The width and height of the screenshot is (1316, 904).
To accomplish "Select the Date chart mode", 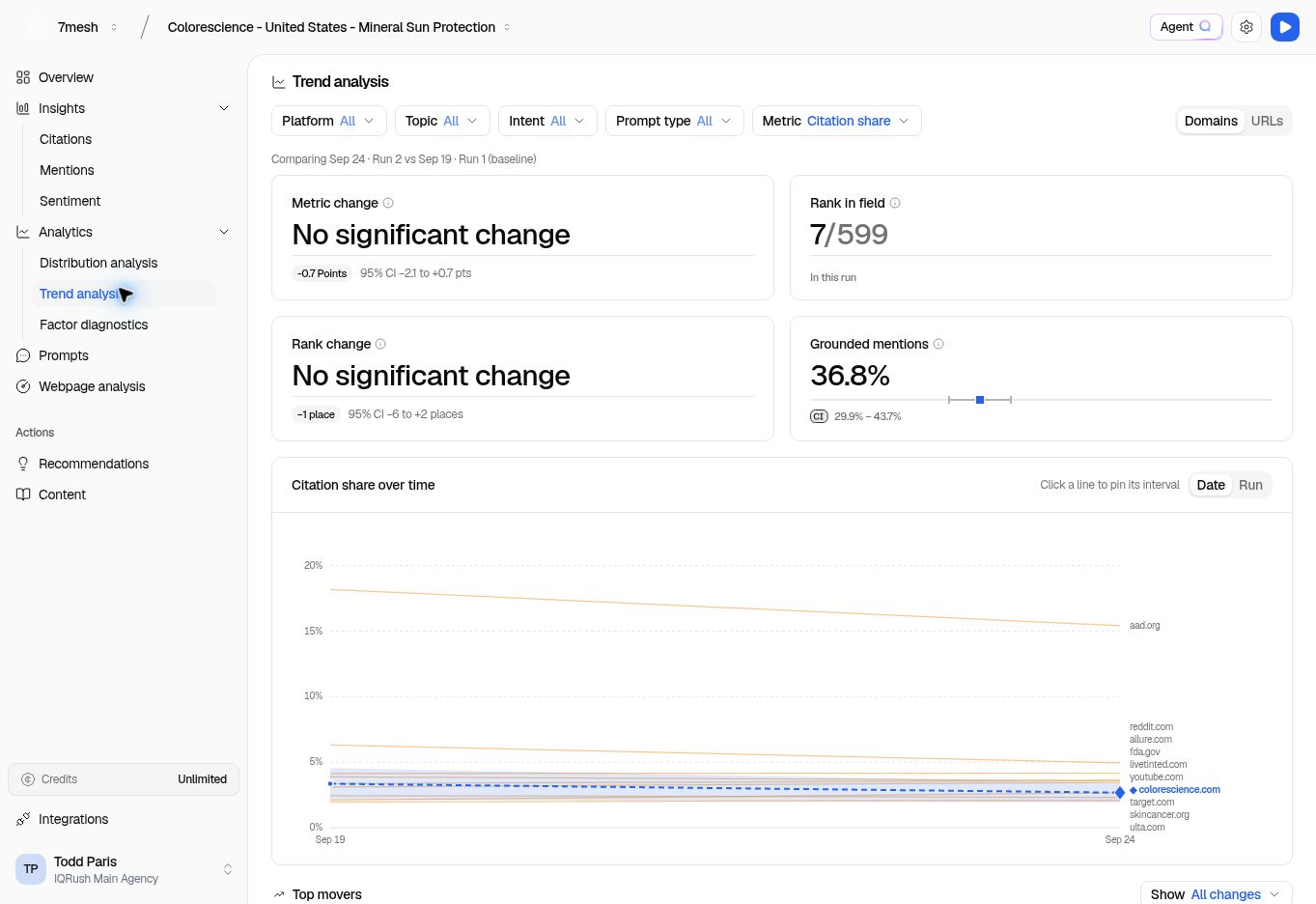I will [x=1211, y=485].
